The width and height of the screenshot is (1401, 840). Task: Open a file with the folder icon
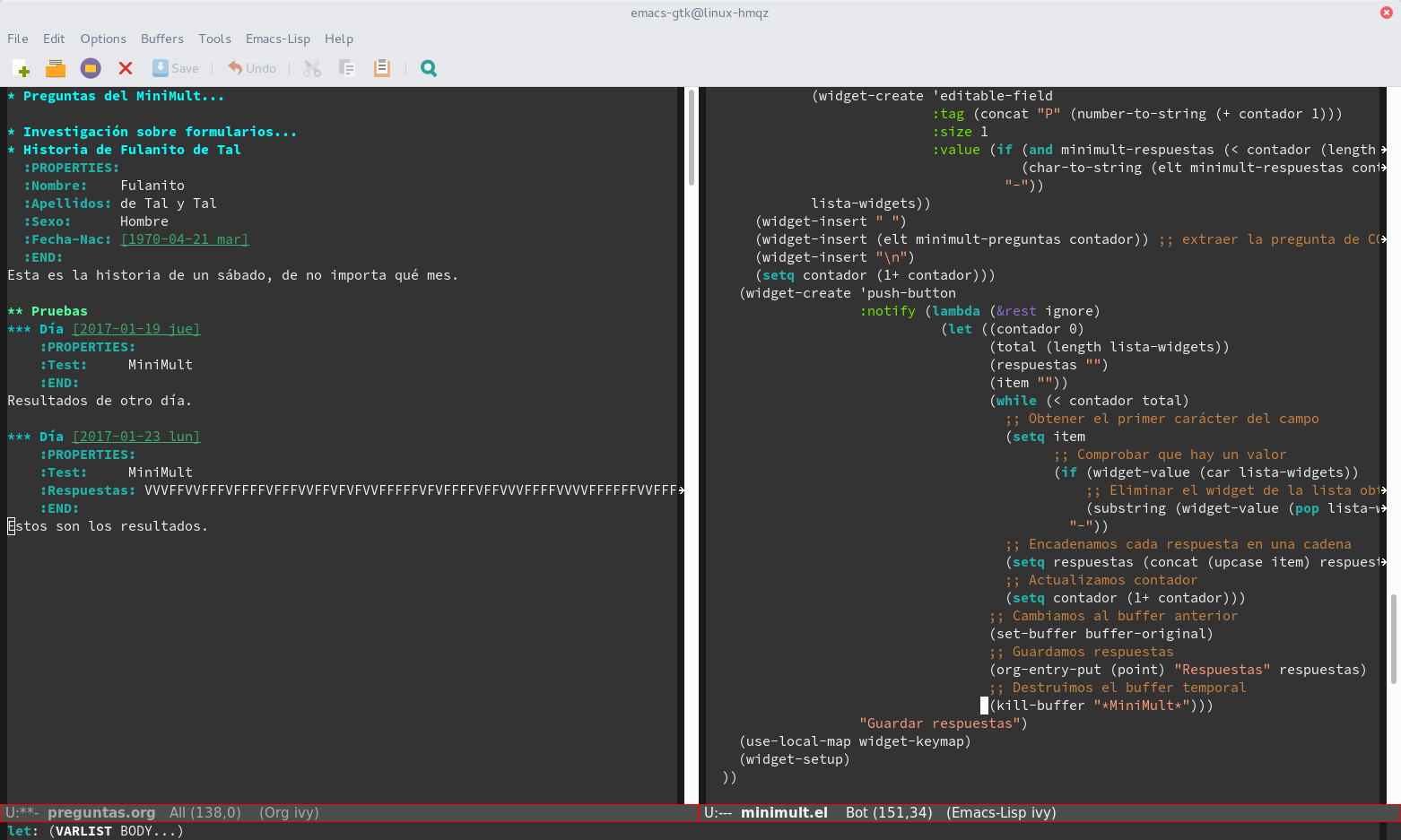(56, 68)
